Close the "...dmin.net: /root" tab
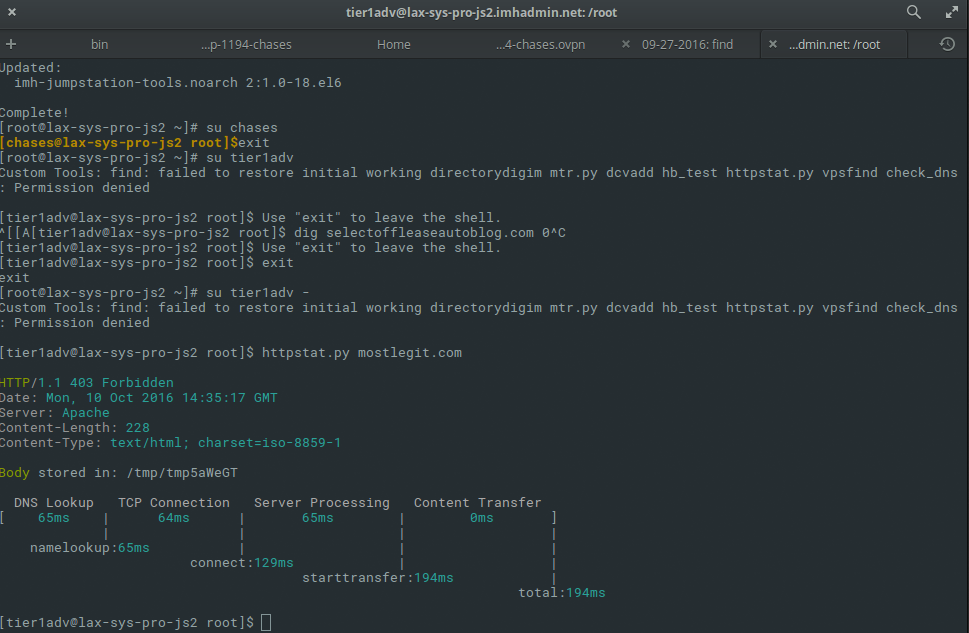Image resolution: width=969 pixels, height=633 pixels. coord(773,45)
